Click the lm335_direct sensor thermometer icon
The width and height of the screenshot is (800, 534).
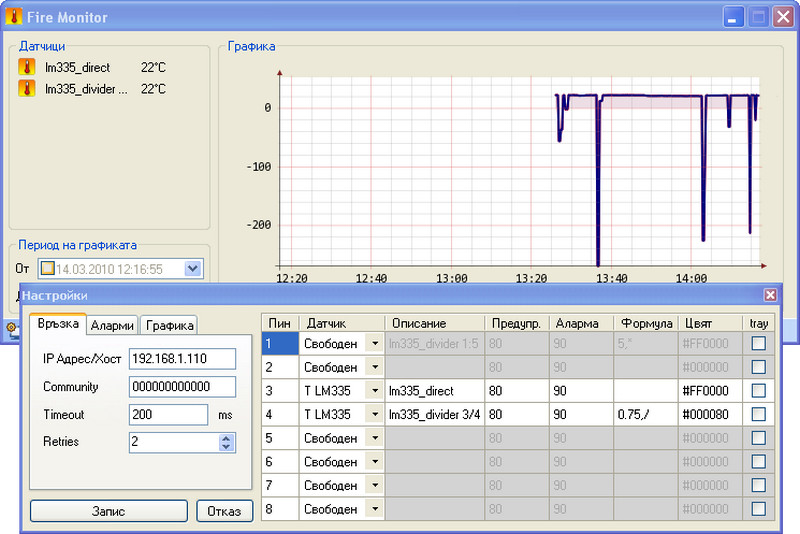pos(27,68)
